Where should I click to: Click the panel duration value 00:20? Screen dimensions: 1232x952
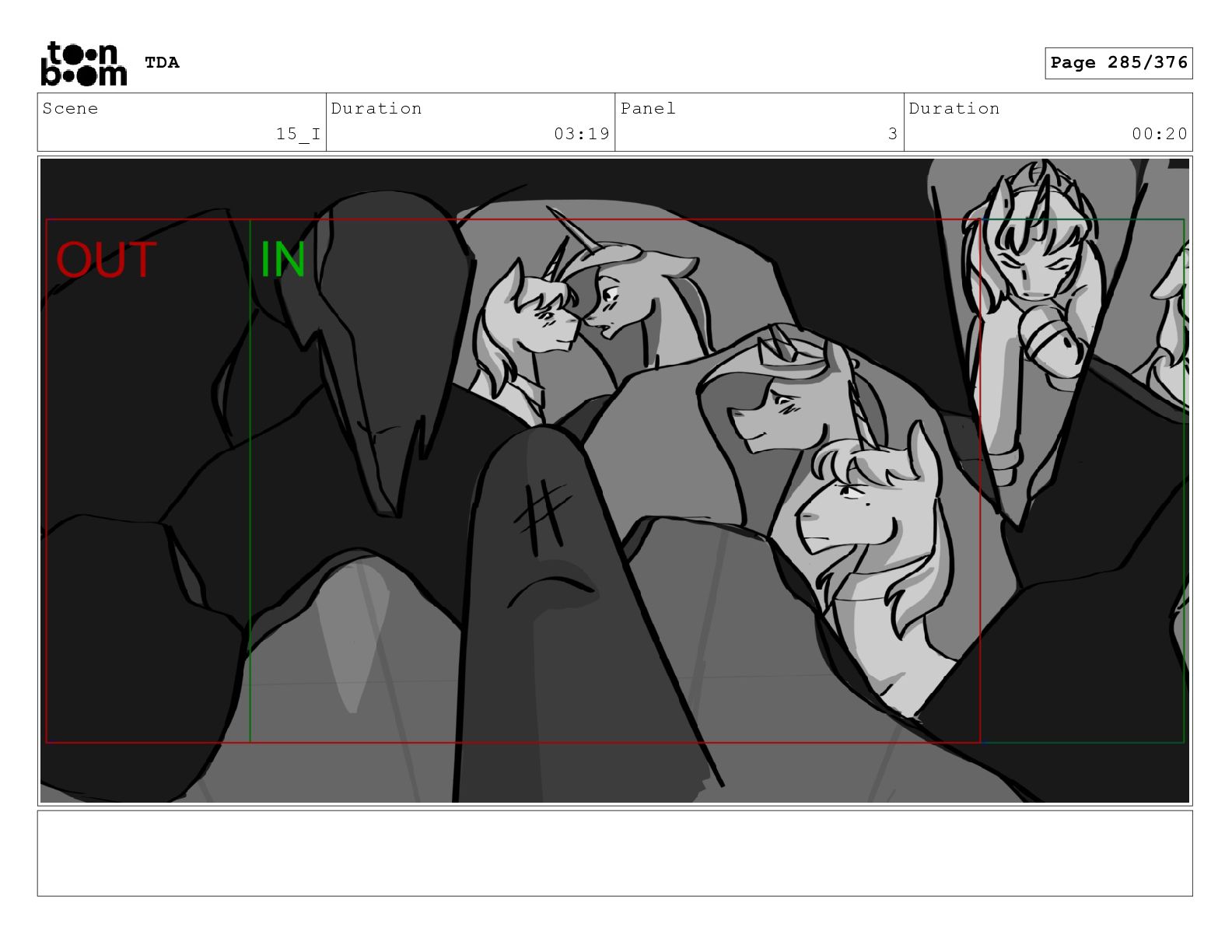[1160, 134]
